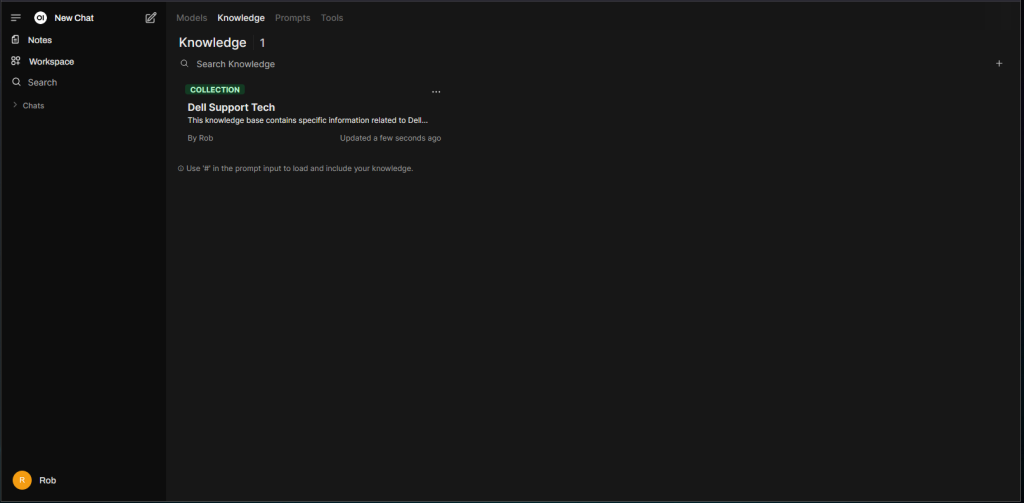Click the Open WebUI logo icon

tap(41, 18)
